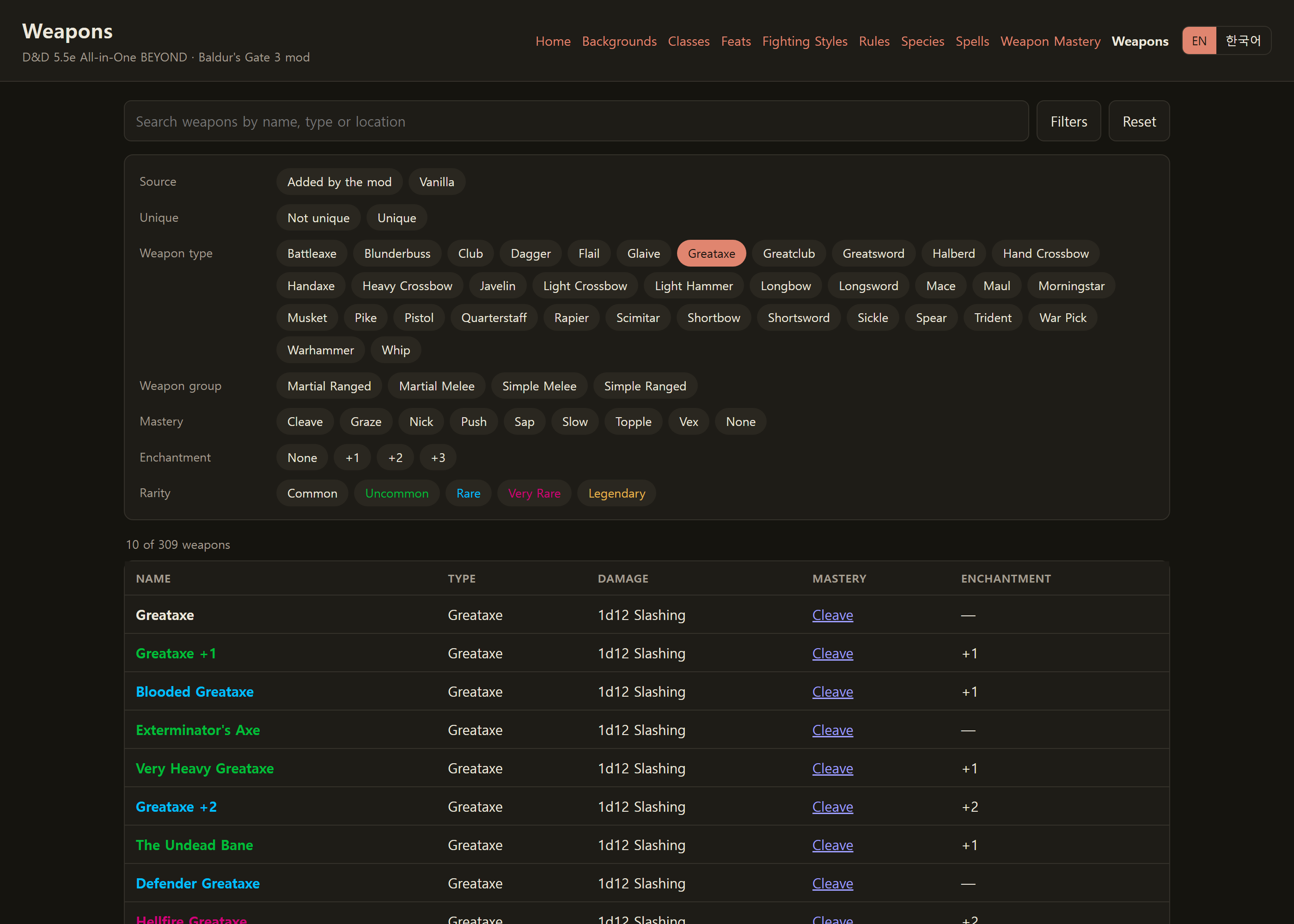Navigate to the Spells page
The width and height of the screenshot is (1294, 924).
click(x=972, y=42)
